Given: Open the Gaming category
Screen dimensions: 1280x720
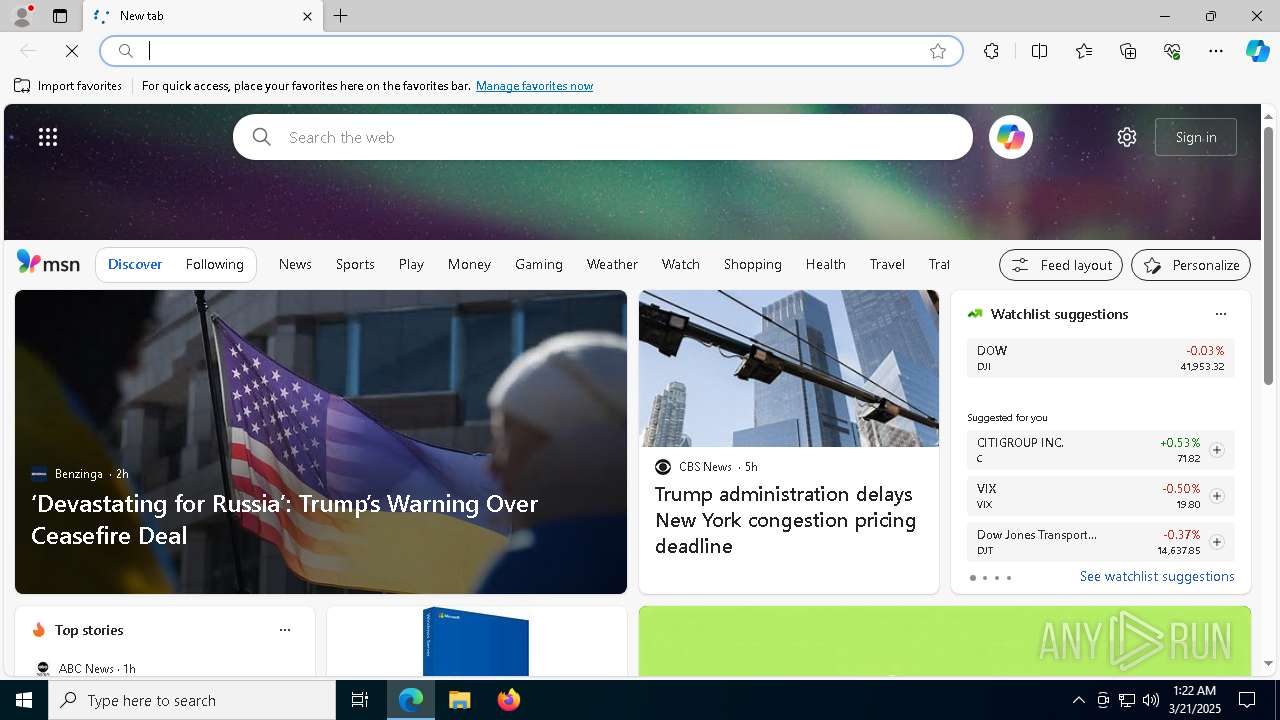Looking at the screenshot, I should coord(539,264).
